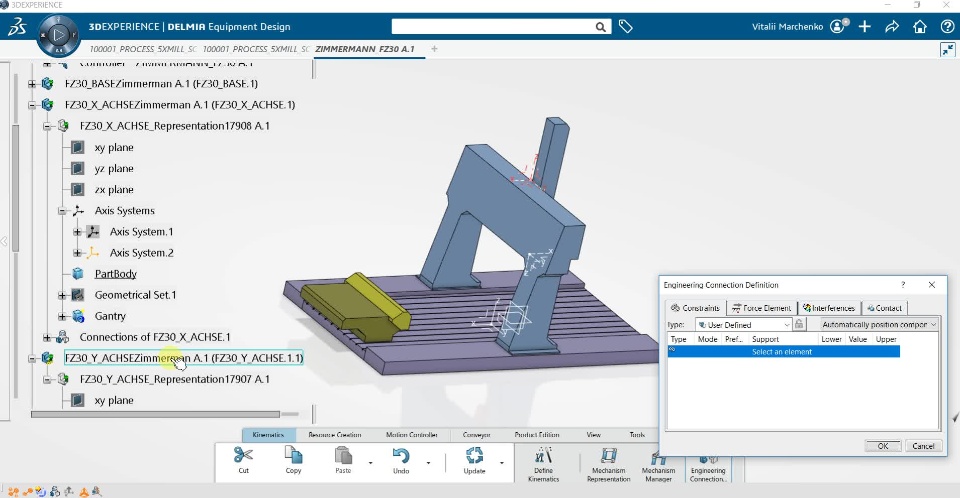Screen dimensions: 960x498
Task: Select 'zx plane' tree item
Action: [114, 190]
